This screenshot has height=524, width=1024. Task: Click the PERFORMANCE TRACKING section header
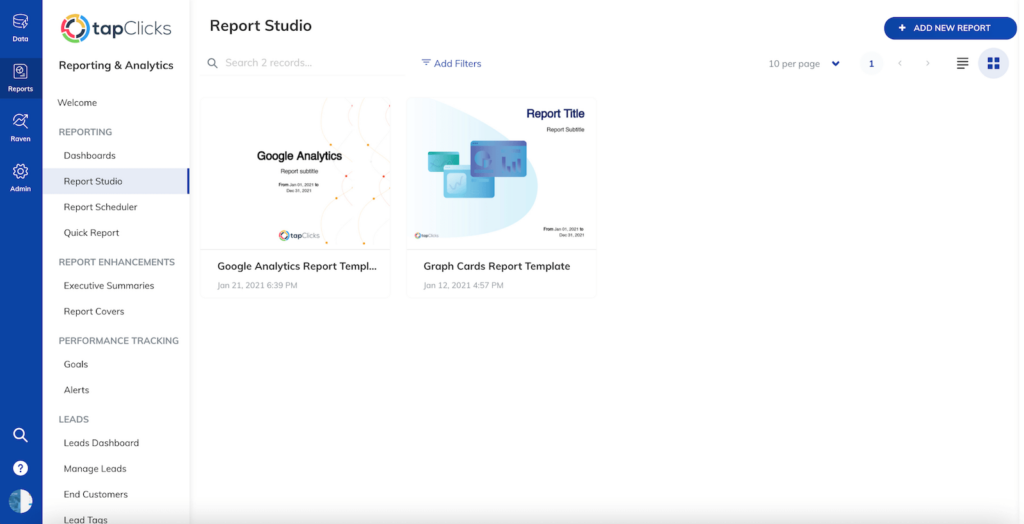[x=119, y=341]
